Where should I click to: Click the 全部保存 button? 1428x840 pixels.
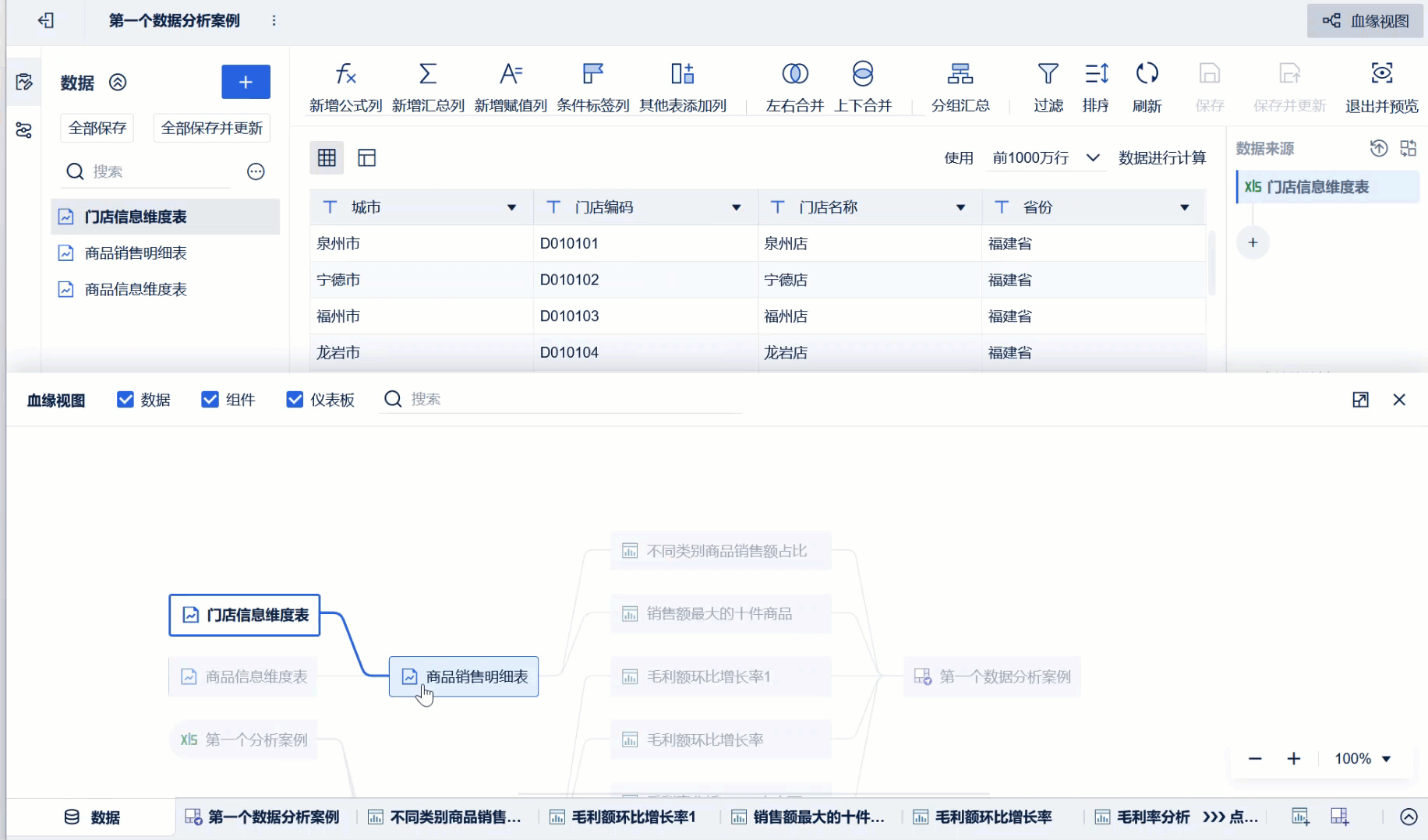tap(97, 128)
